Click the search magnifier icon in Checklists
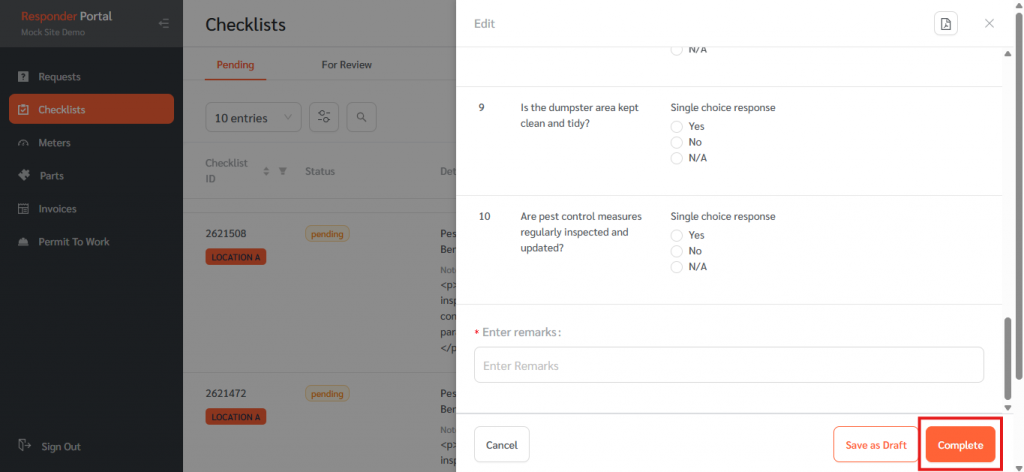 coord(361,118)
